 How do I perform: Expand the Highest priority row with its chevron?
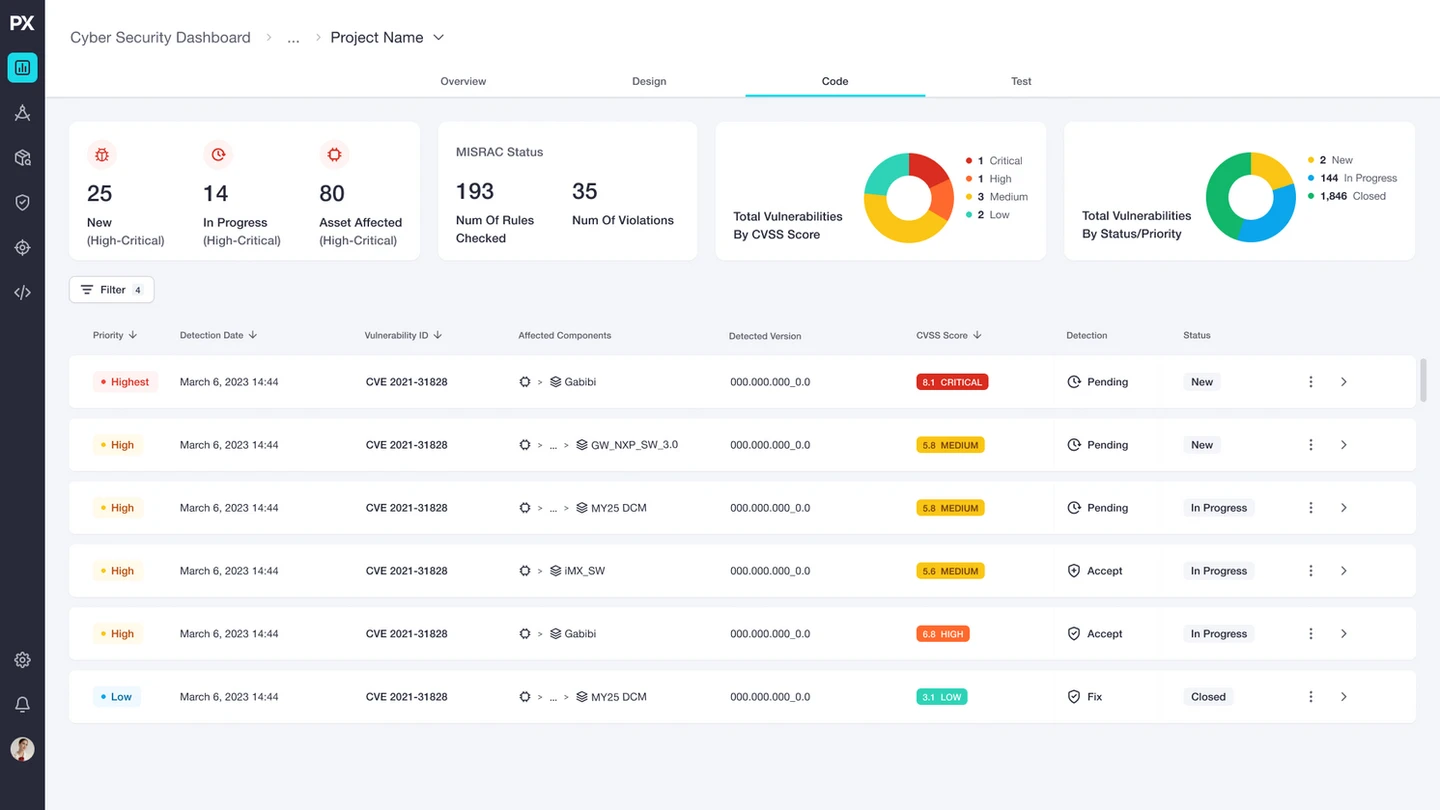coord(1344,382)
